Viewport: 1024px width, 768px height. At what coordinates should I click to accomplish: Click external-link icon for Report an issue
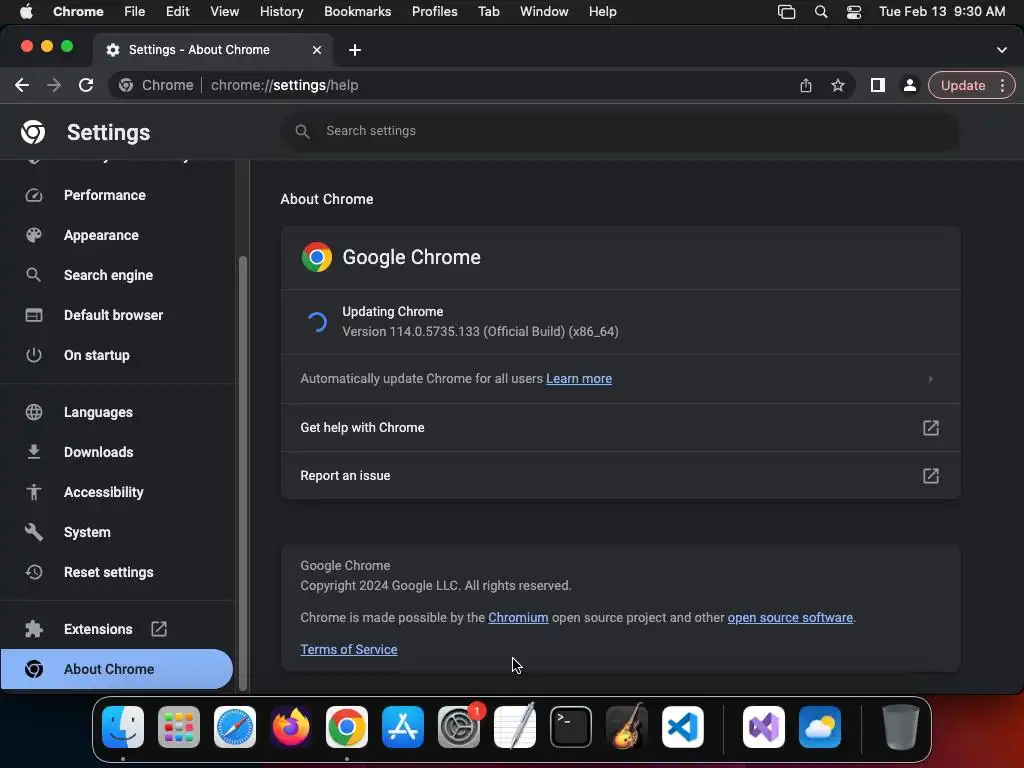pyautogui.click(x=931, y=475)
